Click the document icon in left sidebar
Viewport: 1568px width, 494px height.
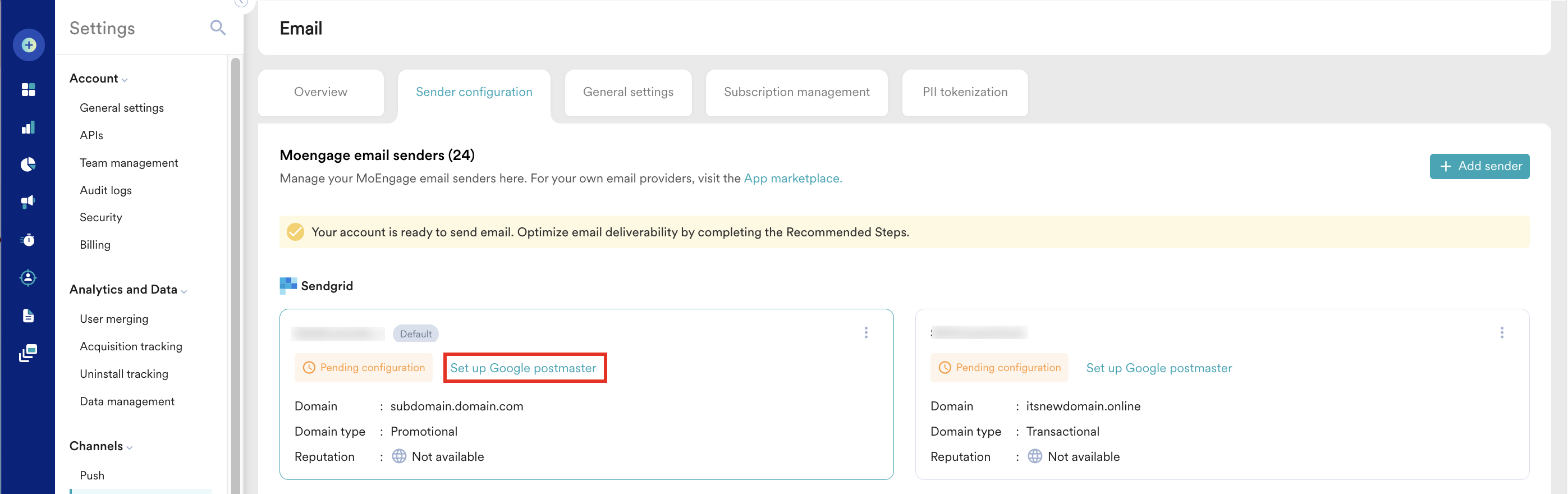(28, 315)
